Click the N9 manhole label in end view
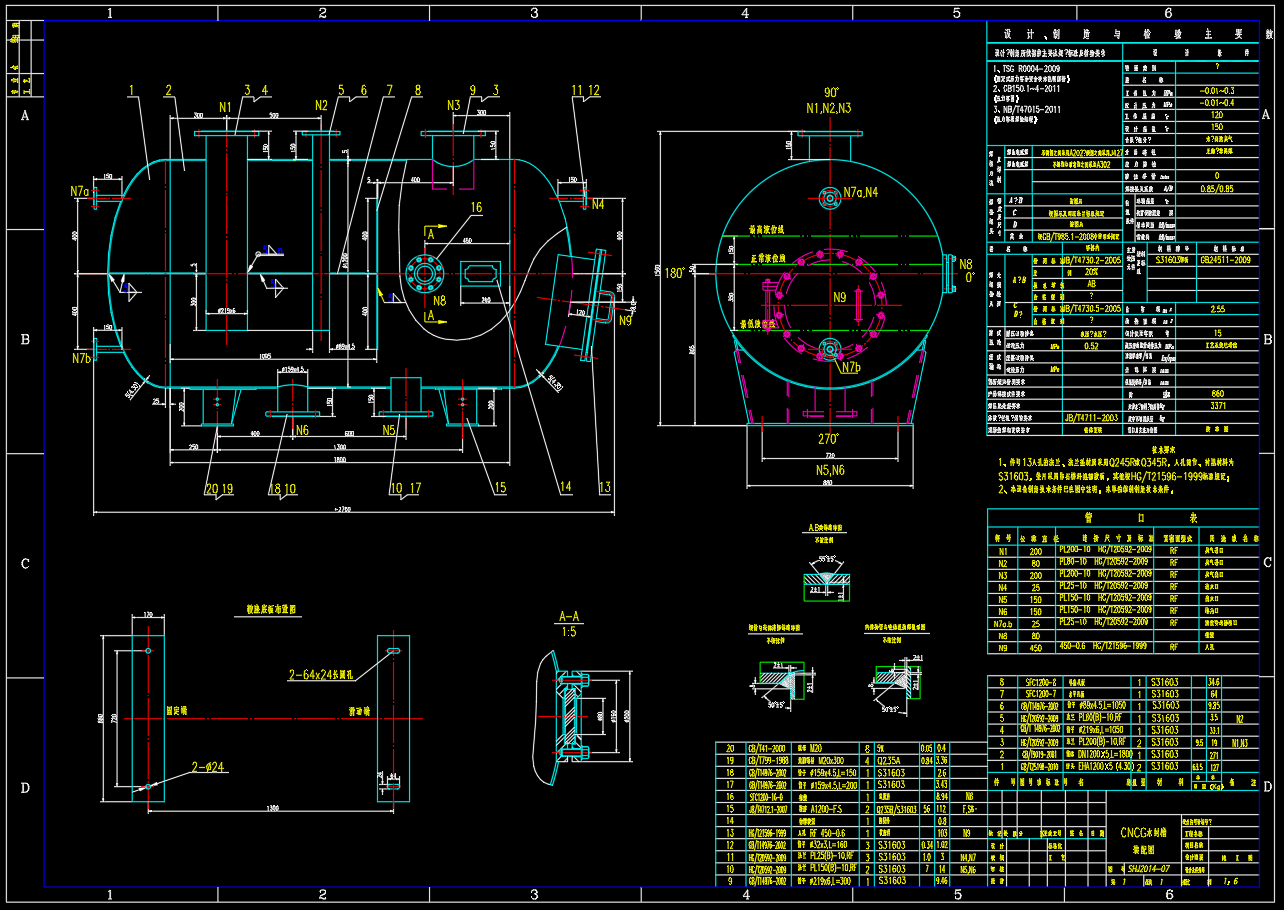 840,297
